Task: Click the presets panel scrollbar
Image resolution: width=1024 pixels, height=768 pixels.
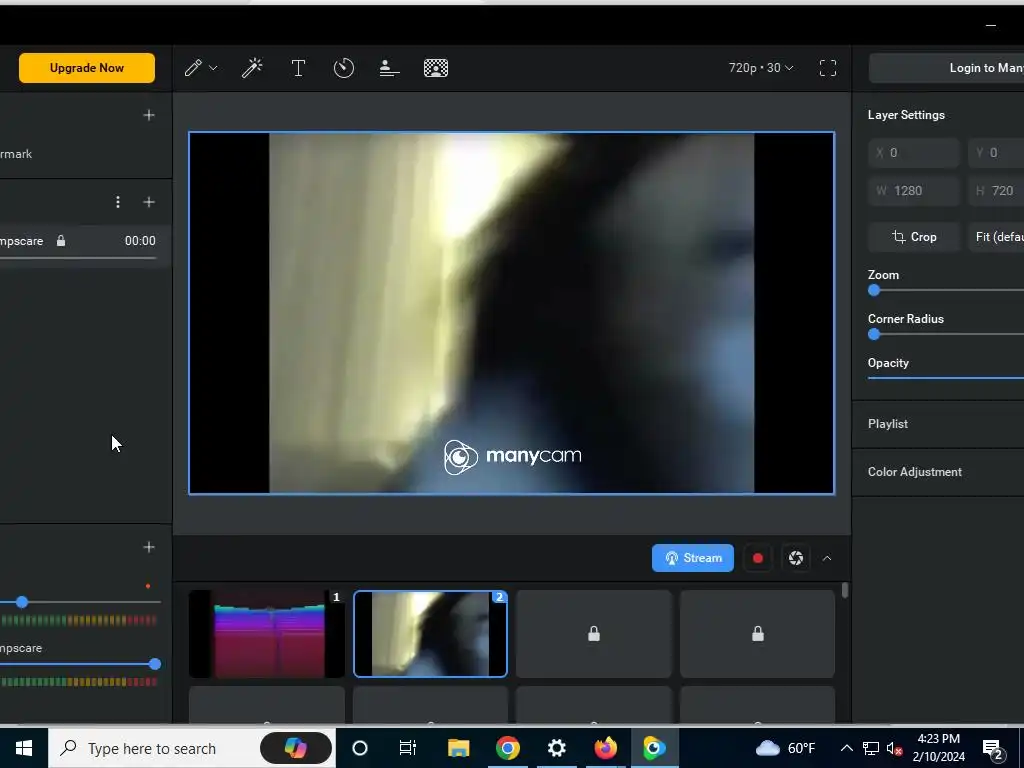Action: 845,590
